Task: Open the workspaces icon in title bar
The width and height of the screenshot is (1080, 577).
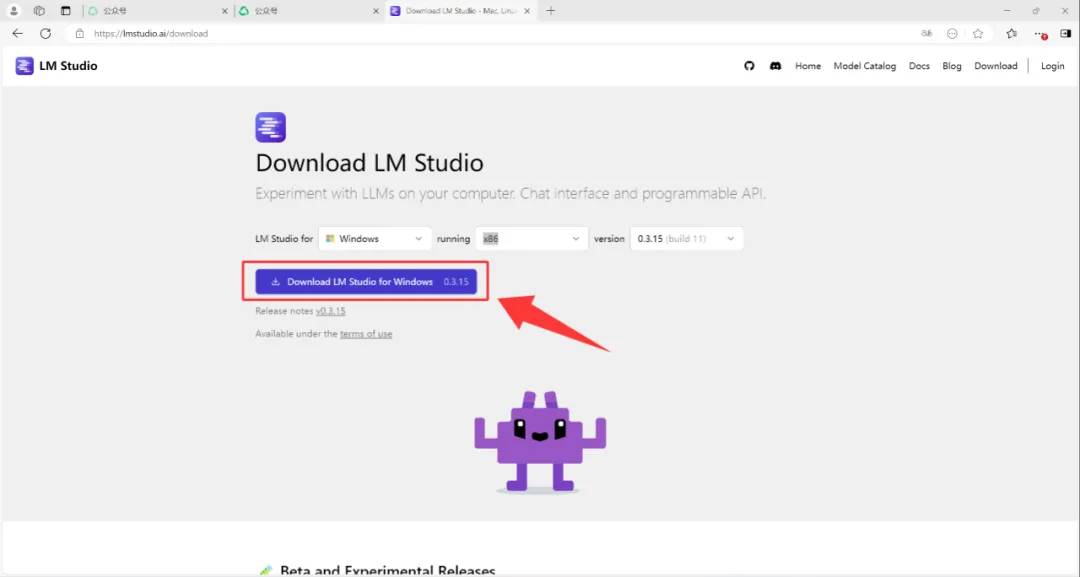Action: click(x=39, y=11)
